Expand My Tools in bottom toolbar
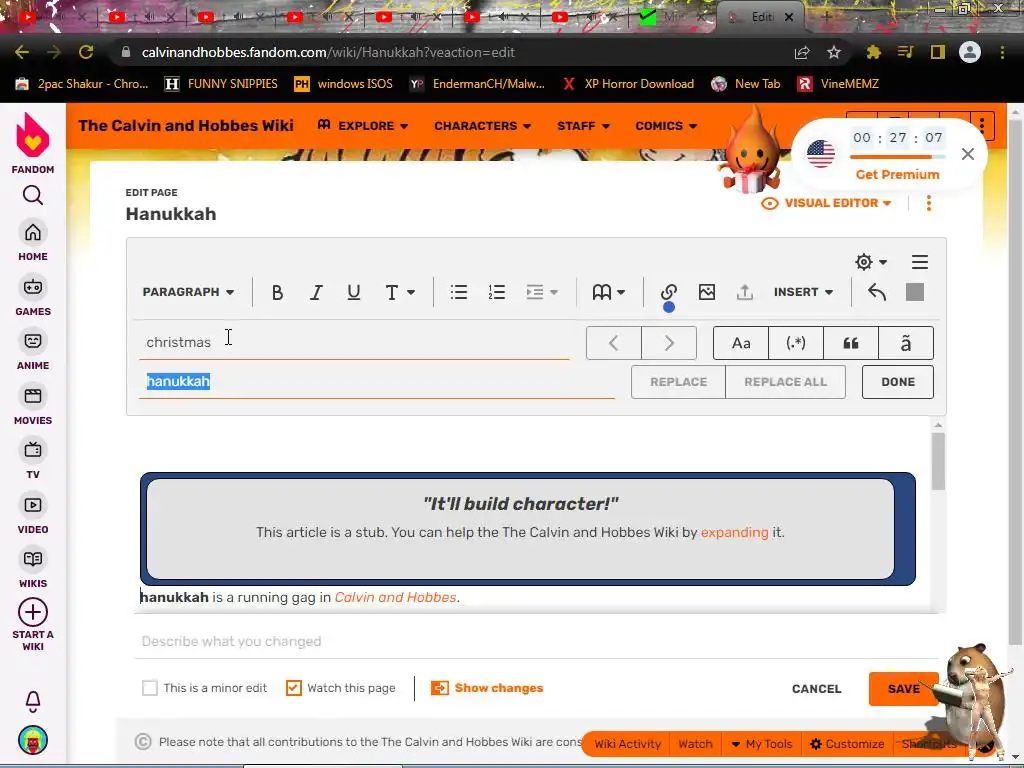Image resolution: width=1024 pixels, height=768 pixels. pos(761,744)
